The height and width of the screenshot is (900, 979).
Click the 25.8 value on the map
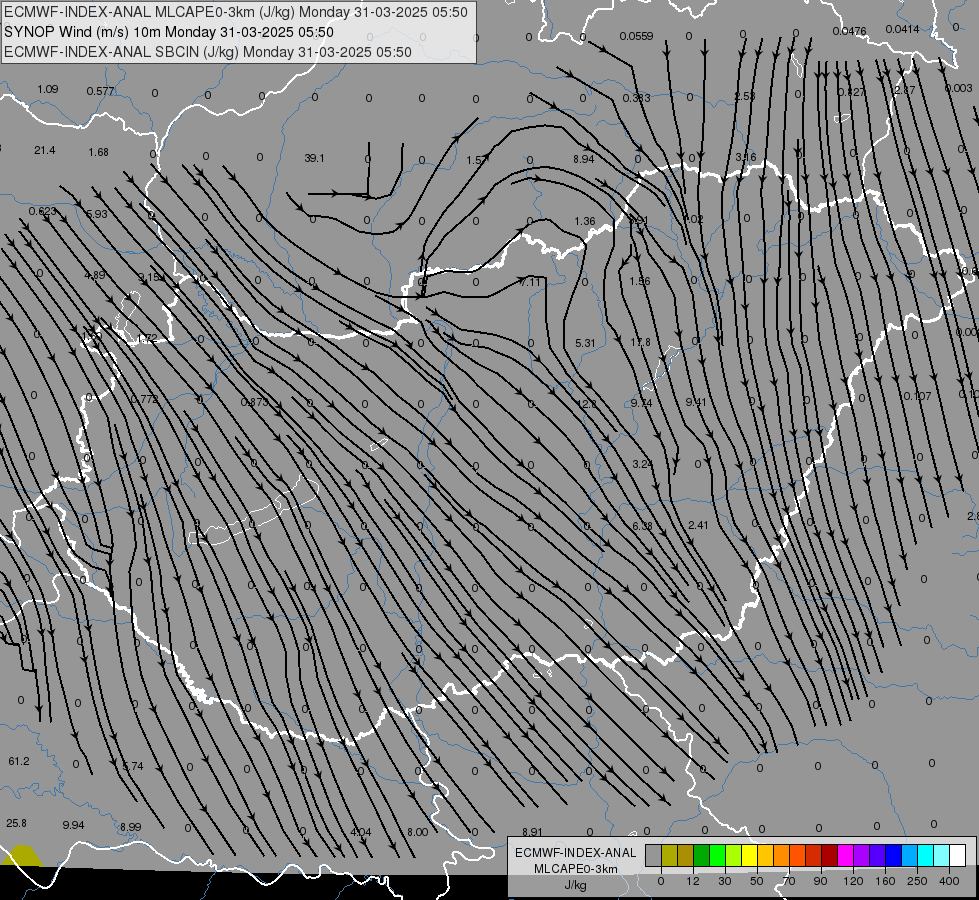click(16, 823)
